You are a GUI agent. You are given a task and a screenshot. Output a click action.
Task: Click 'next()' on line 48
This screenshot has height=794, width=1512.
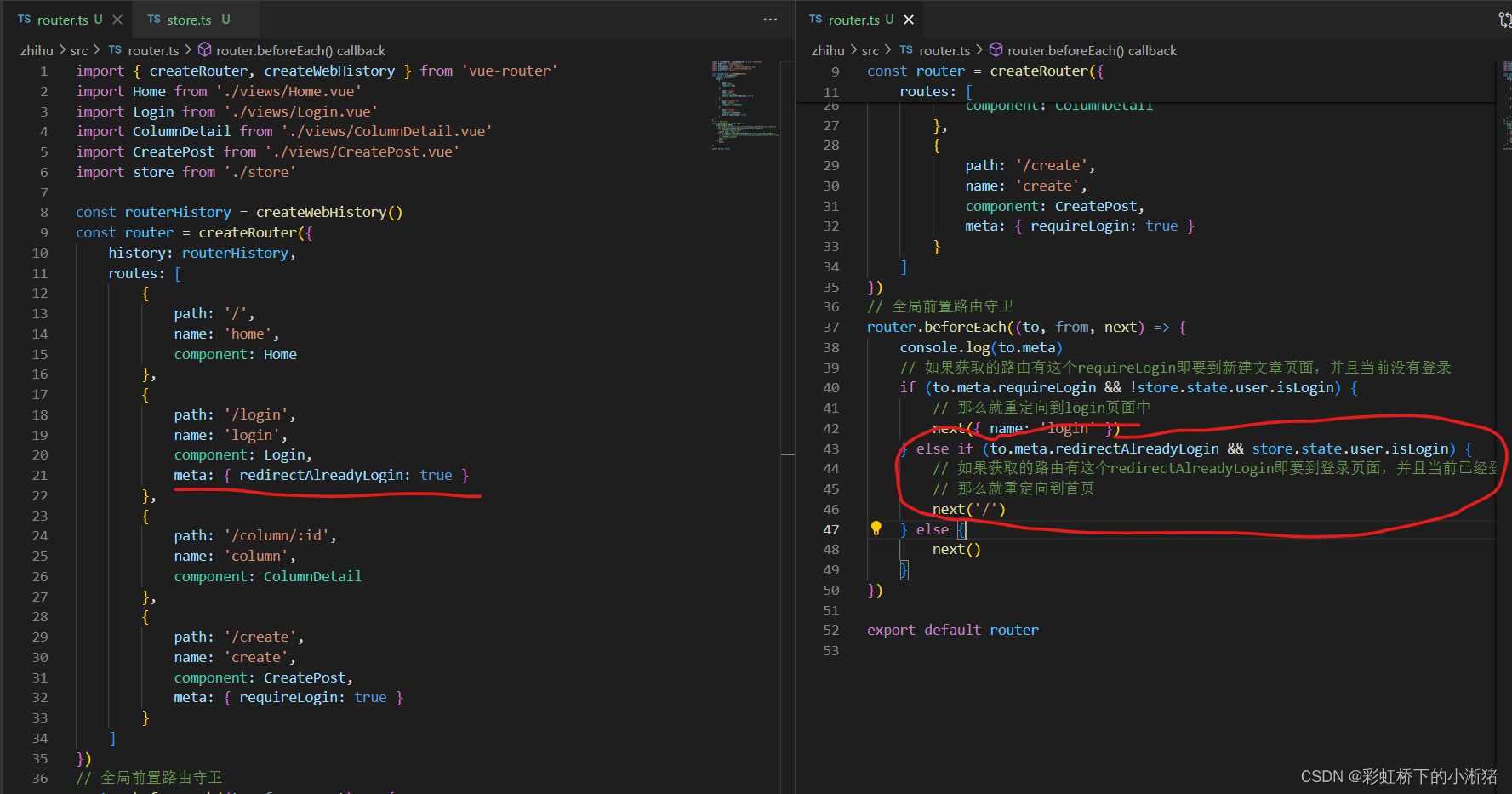point(956,550)
